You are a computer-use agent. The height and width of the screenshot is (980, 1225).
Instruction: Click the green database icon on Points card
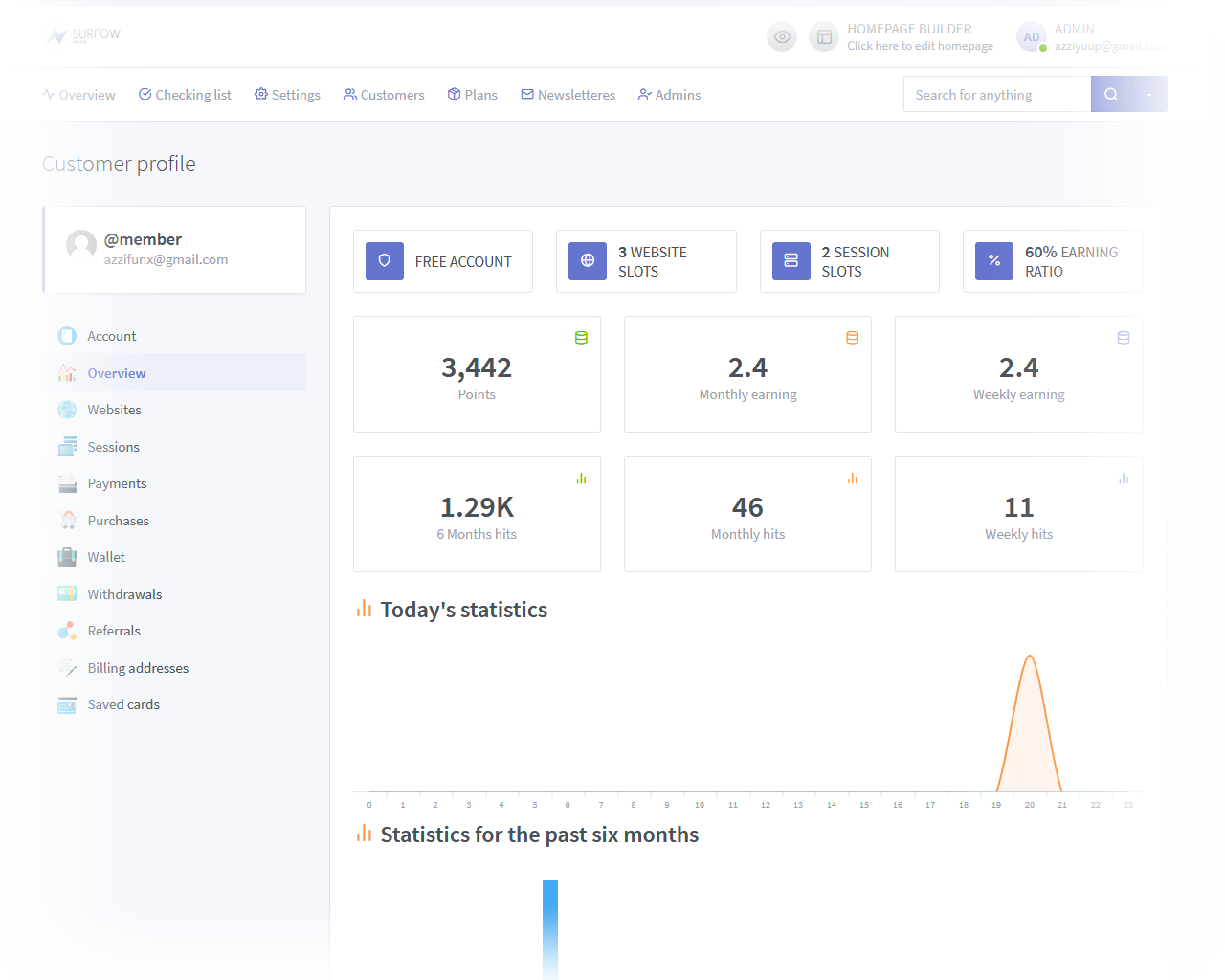[581, 338]
